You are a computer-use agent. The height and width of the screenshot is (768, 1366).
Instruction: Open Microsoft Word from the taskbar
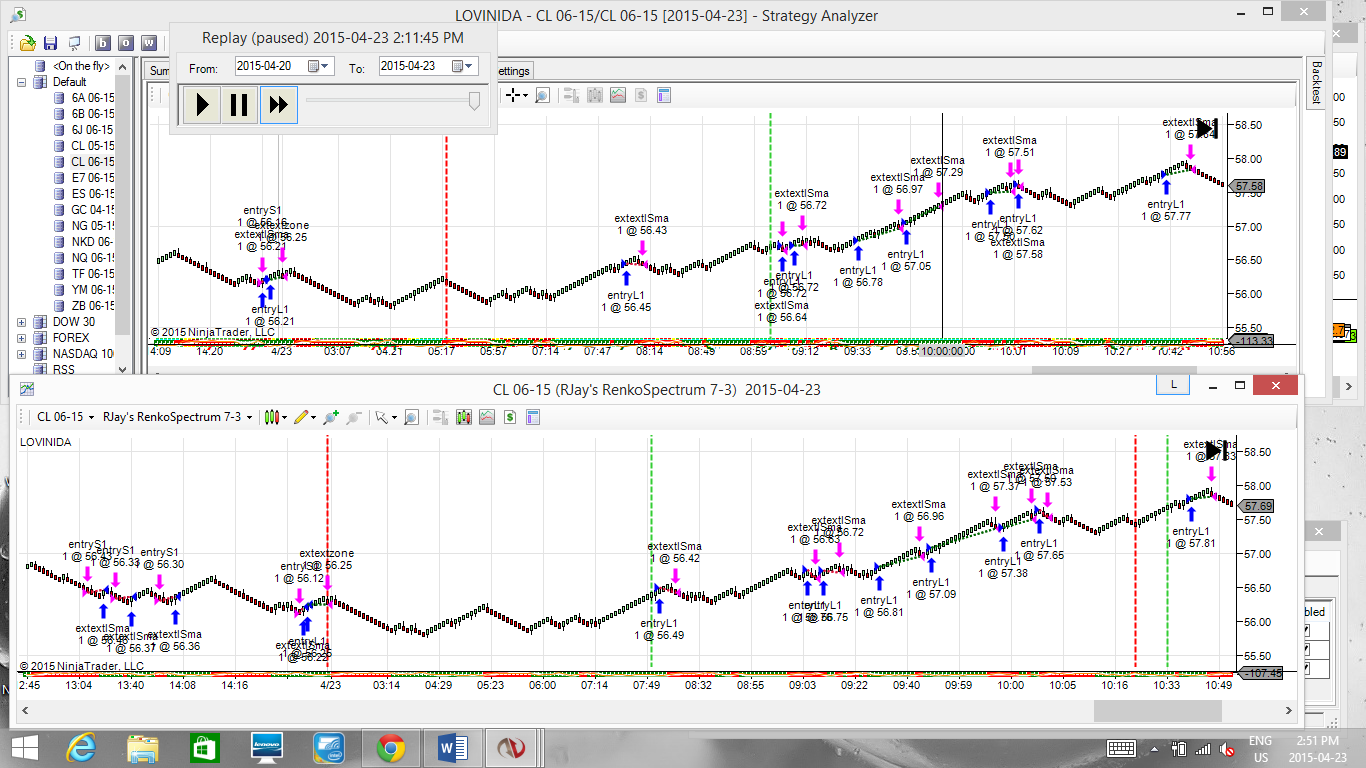click(453, 749)
